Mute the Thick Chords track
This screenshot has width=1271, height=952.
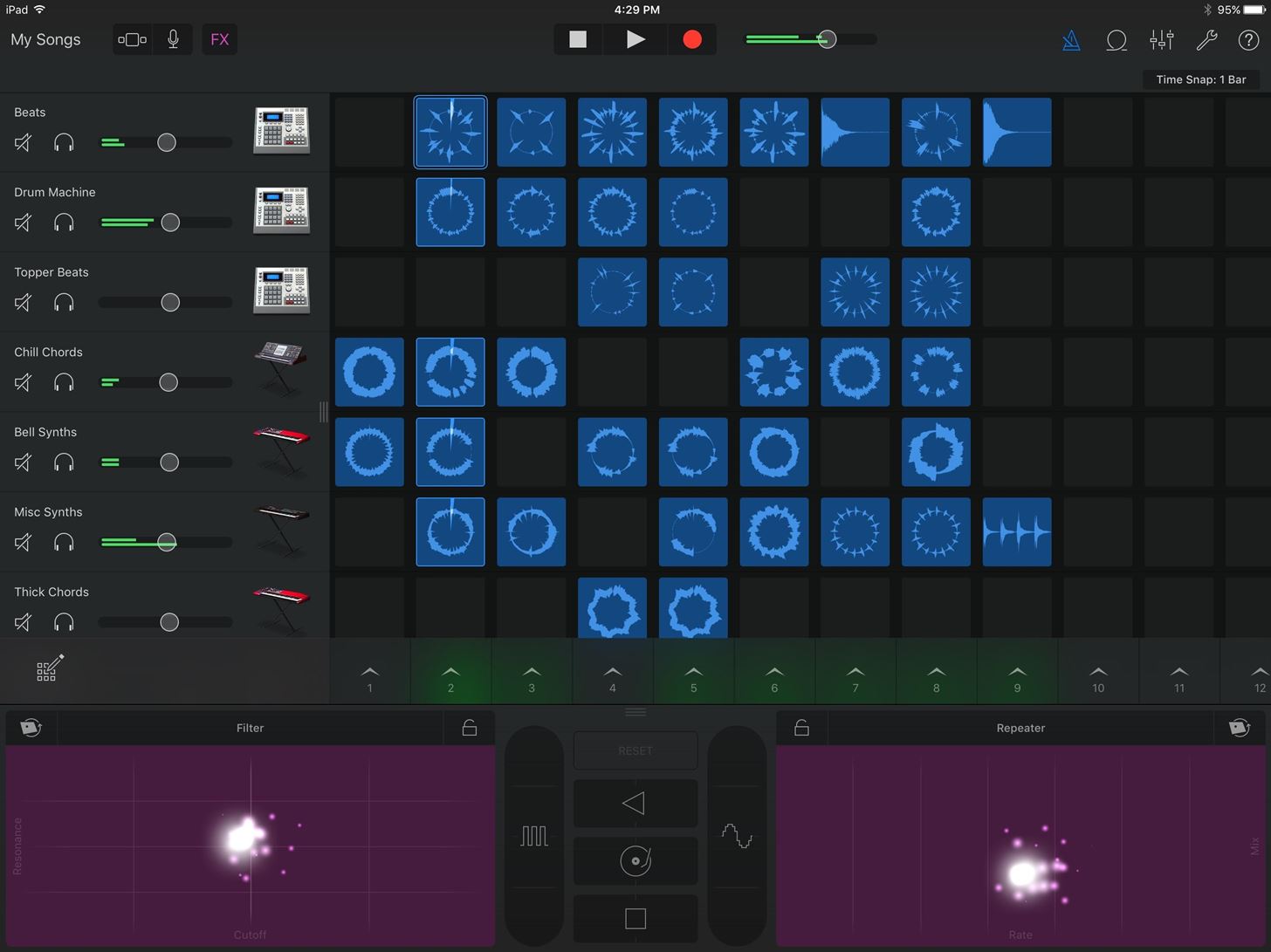point(24,622)
